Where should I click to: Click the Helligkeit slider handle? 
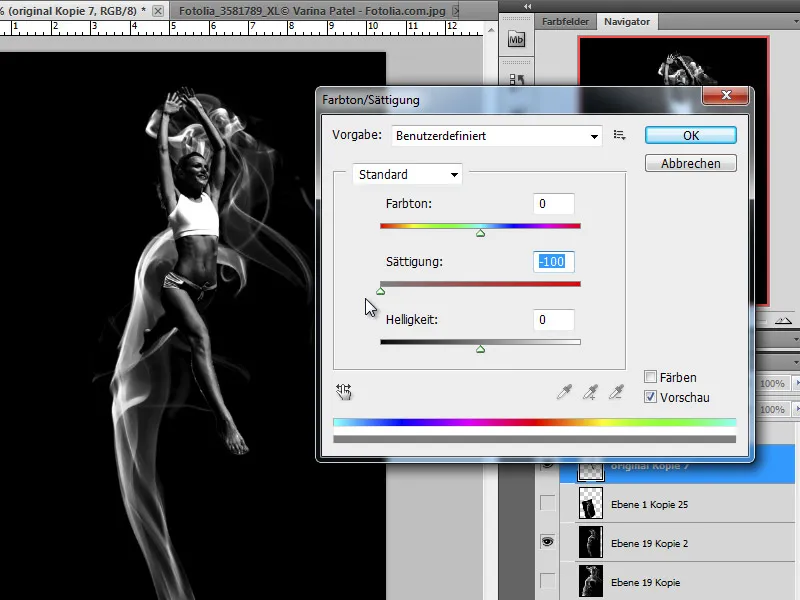[480, 349]
